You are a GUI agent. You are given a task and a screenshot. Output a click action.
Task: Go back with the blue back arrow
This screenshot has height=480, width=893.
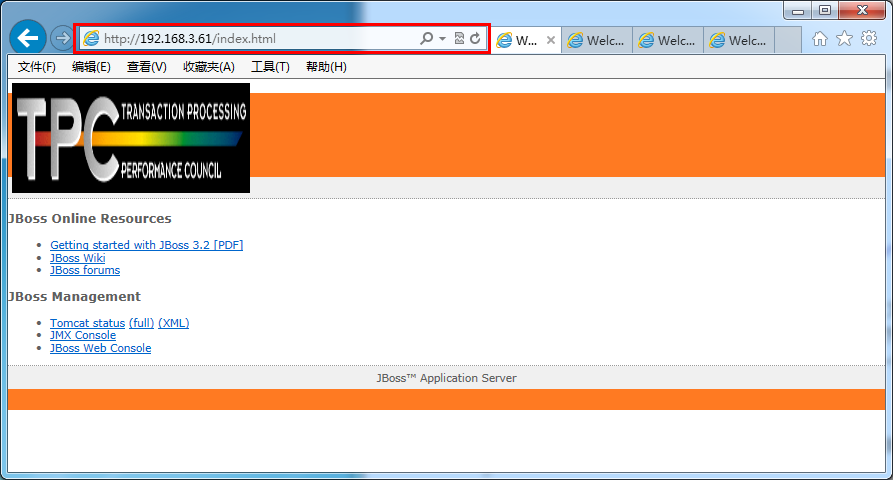pyautogui.click(x=28, y=38)
